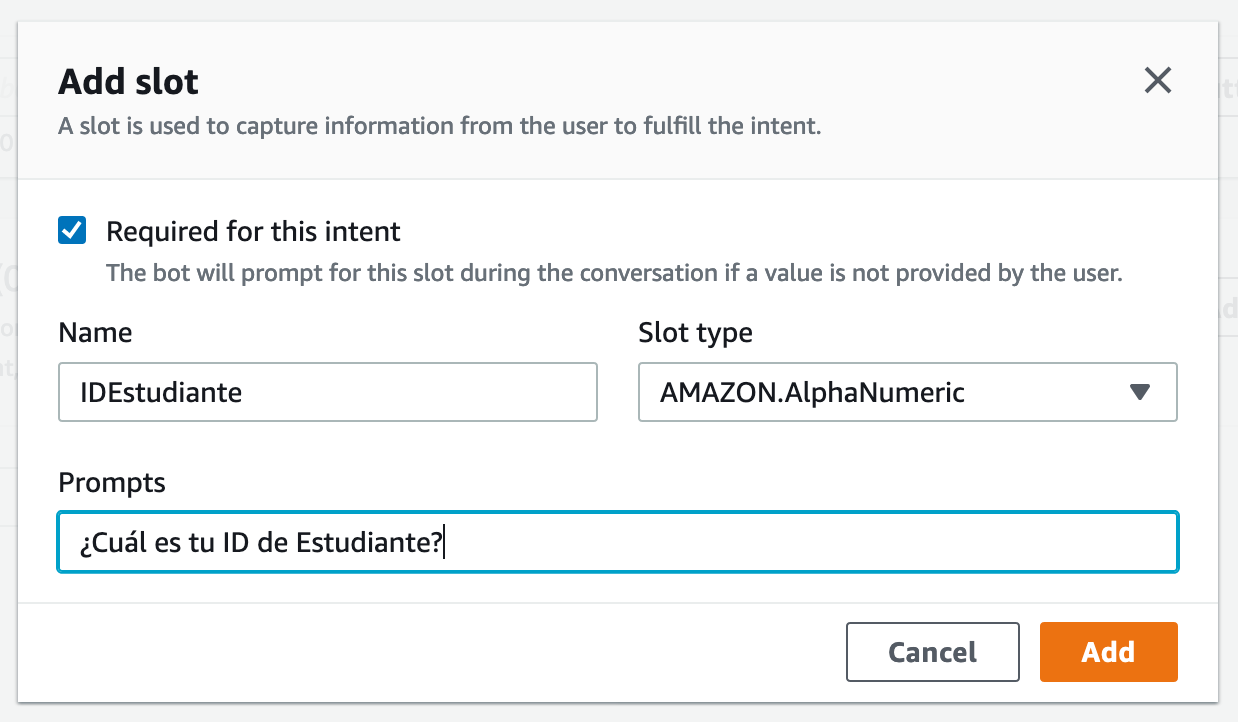Screen dimensions: 1238x722
Task: Click the helper text below the Required checkbox
Action: tap(614, 273)
